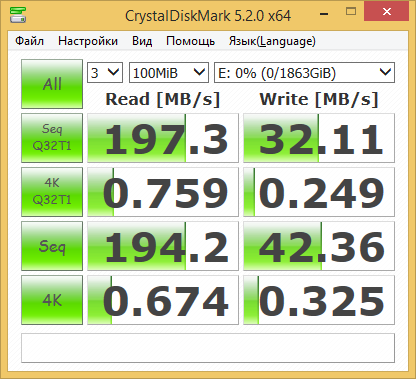Click the CrystalDiskMark 5.2.0 x64 title text
The image size is (416, 379).
pyautogui.click(x=208, y=16)
